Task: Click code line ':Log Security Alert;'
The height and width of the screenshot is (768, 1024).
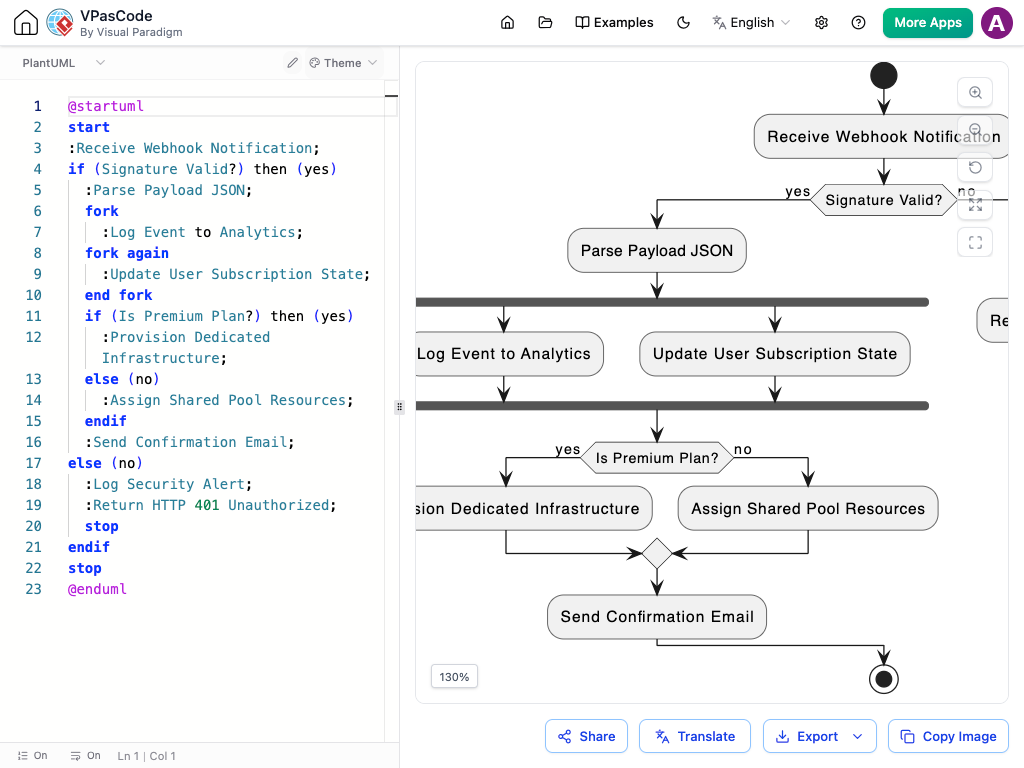Action: (x=168, y=484)
